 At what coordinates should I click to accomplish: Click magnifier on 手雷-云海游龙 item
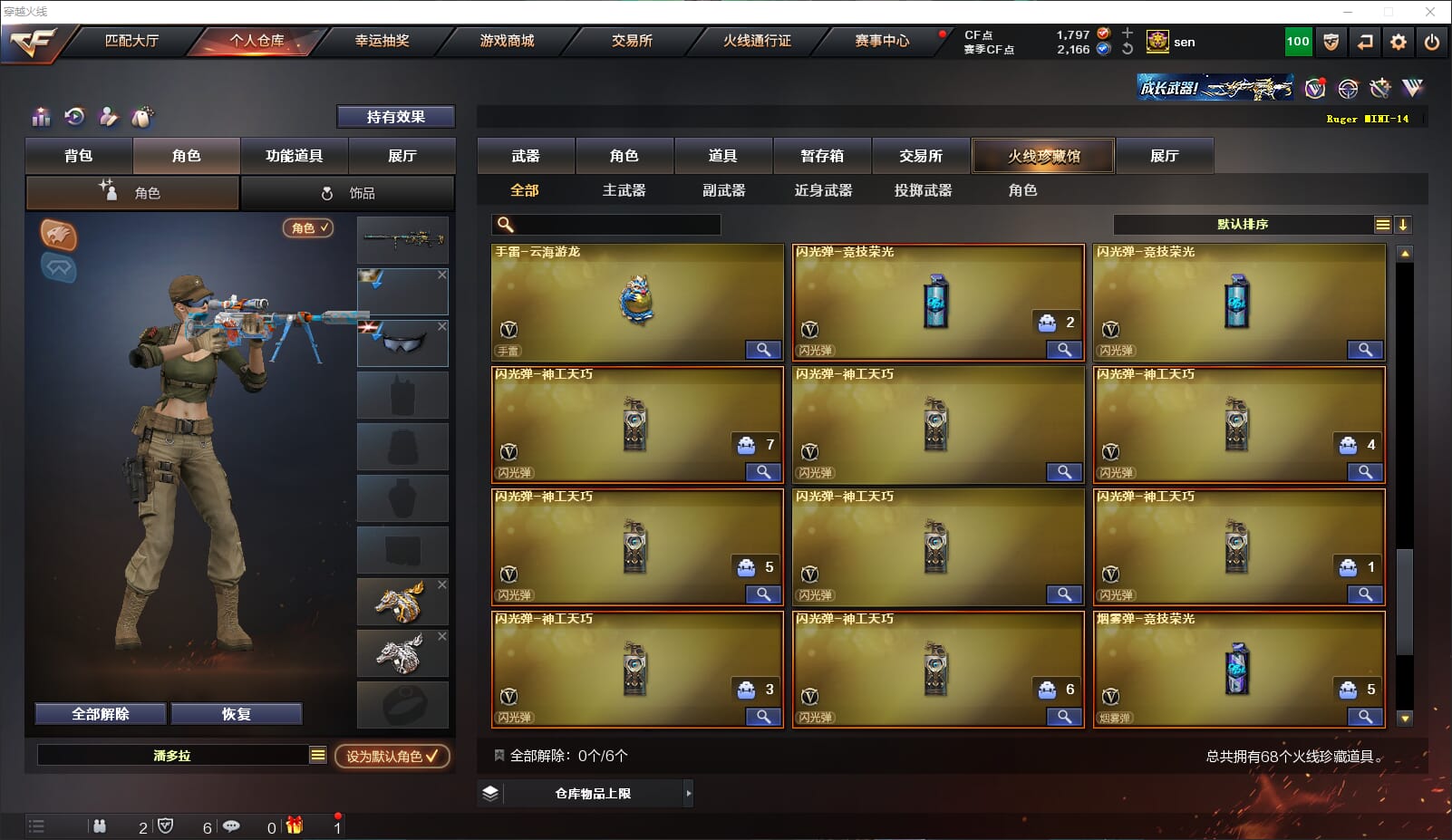coord(763,350)
